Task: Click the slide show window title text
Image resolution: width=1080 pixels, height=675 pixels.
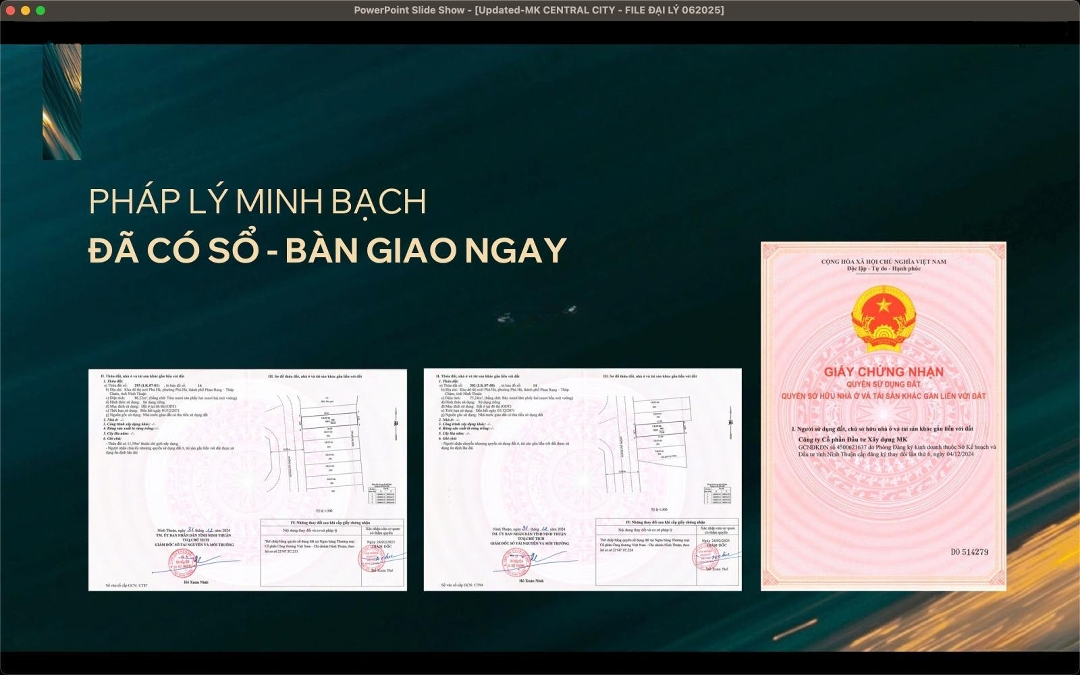Action: pos(539,10)
